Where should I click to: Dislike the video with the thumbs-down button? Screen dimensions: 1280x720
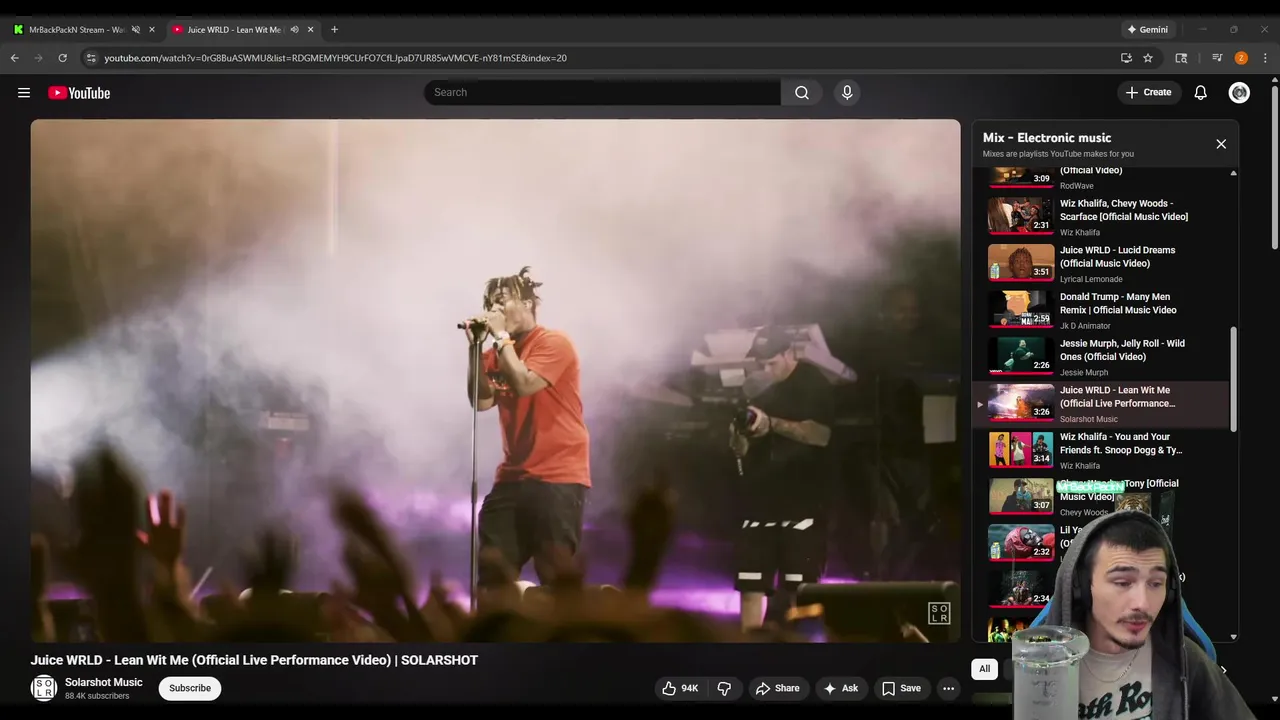pos(724,688)
